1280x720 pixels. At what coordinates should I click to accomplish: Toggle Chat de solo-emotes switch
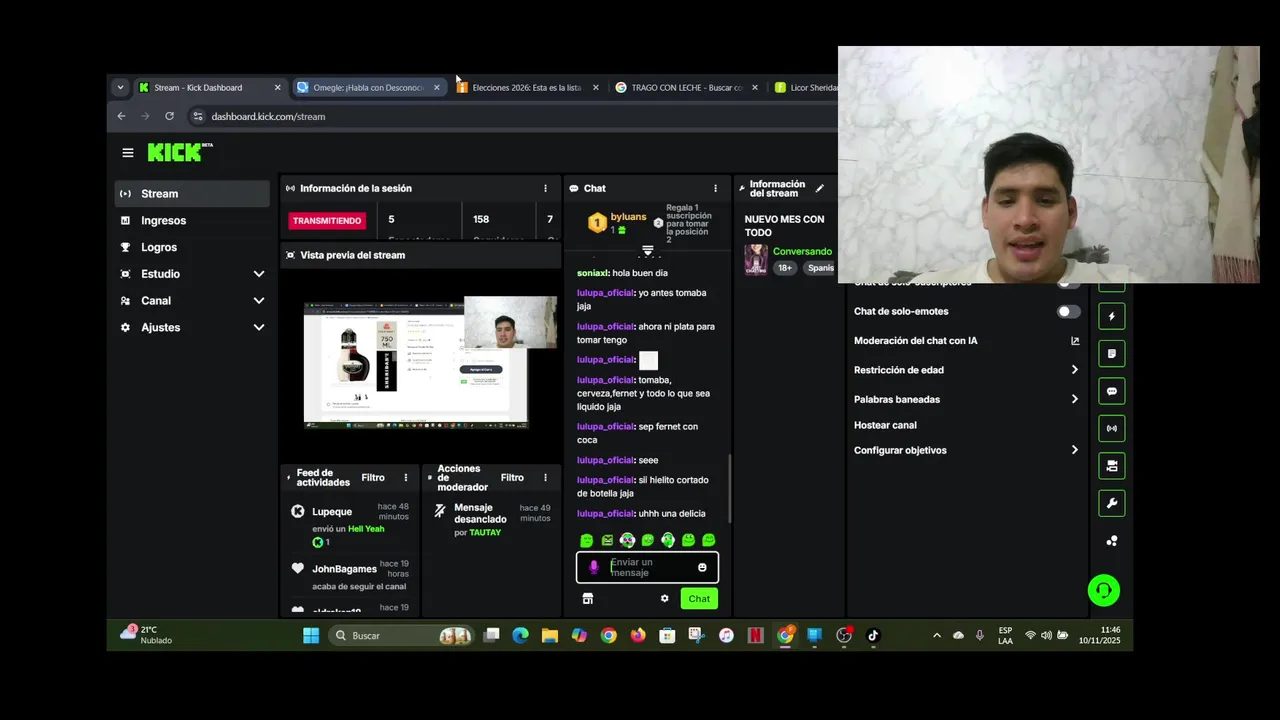(1069, 311)
